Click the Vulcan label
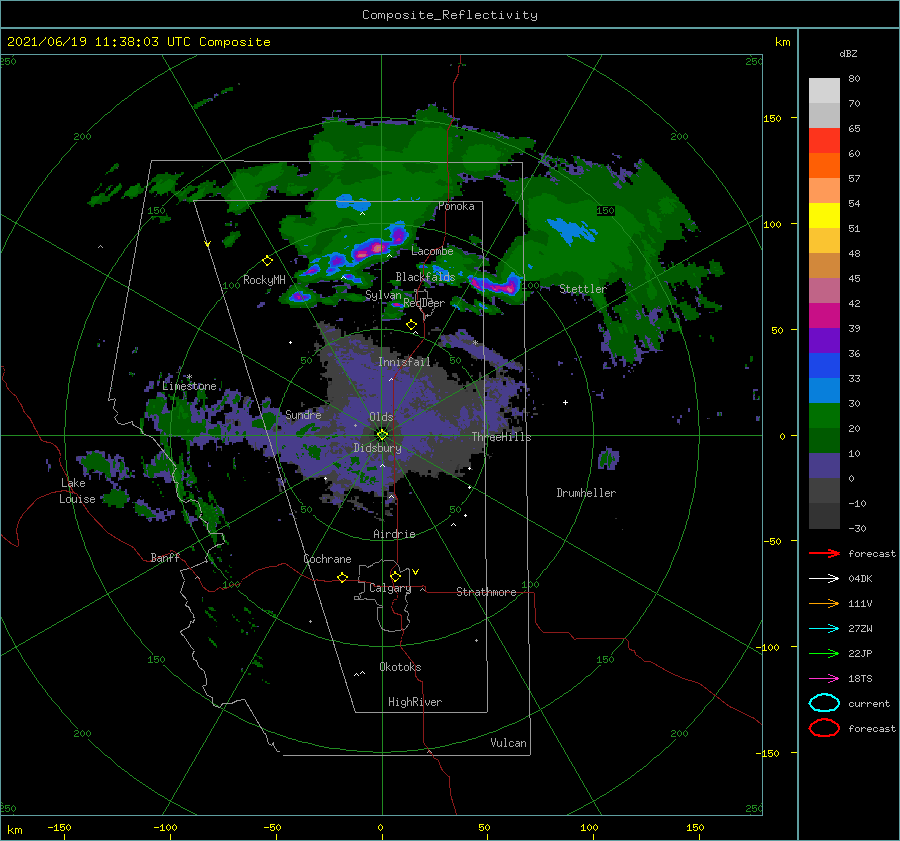The width and height of the screenshot is (900, 841). (508, 743)
